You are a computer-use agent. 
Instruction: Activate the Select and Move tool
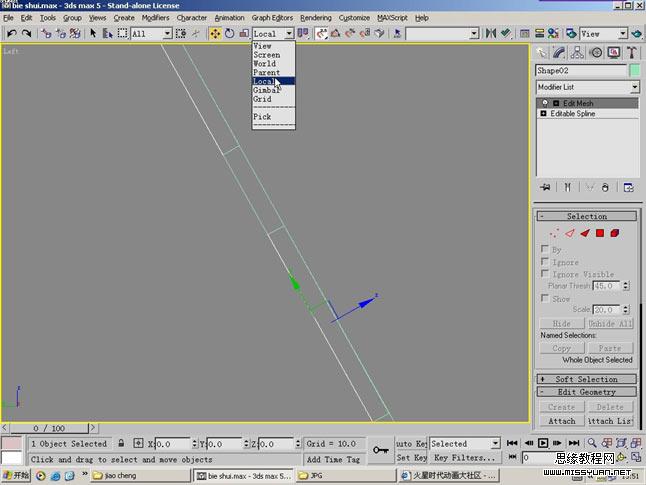click(x=215, y=33)
